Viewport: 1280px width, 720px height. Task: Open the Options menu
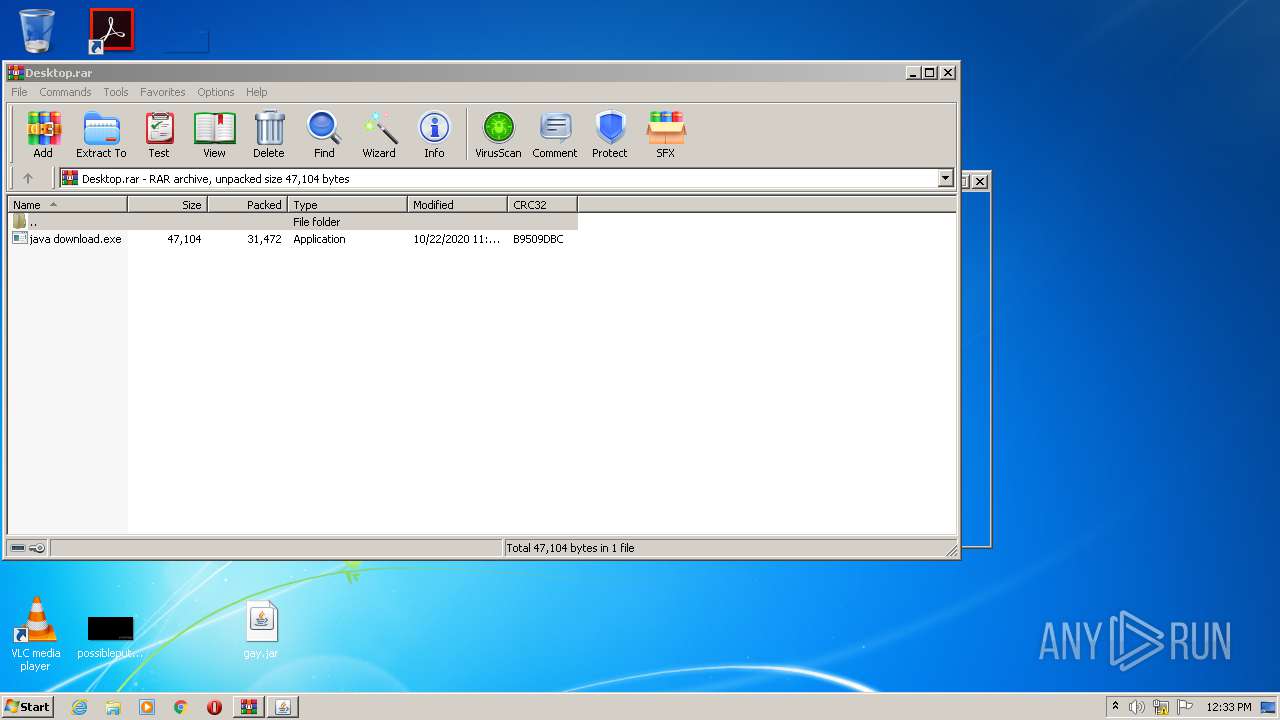pos(215,92)
